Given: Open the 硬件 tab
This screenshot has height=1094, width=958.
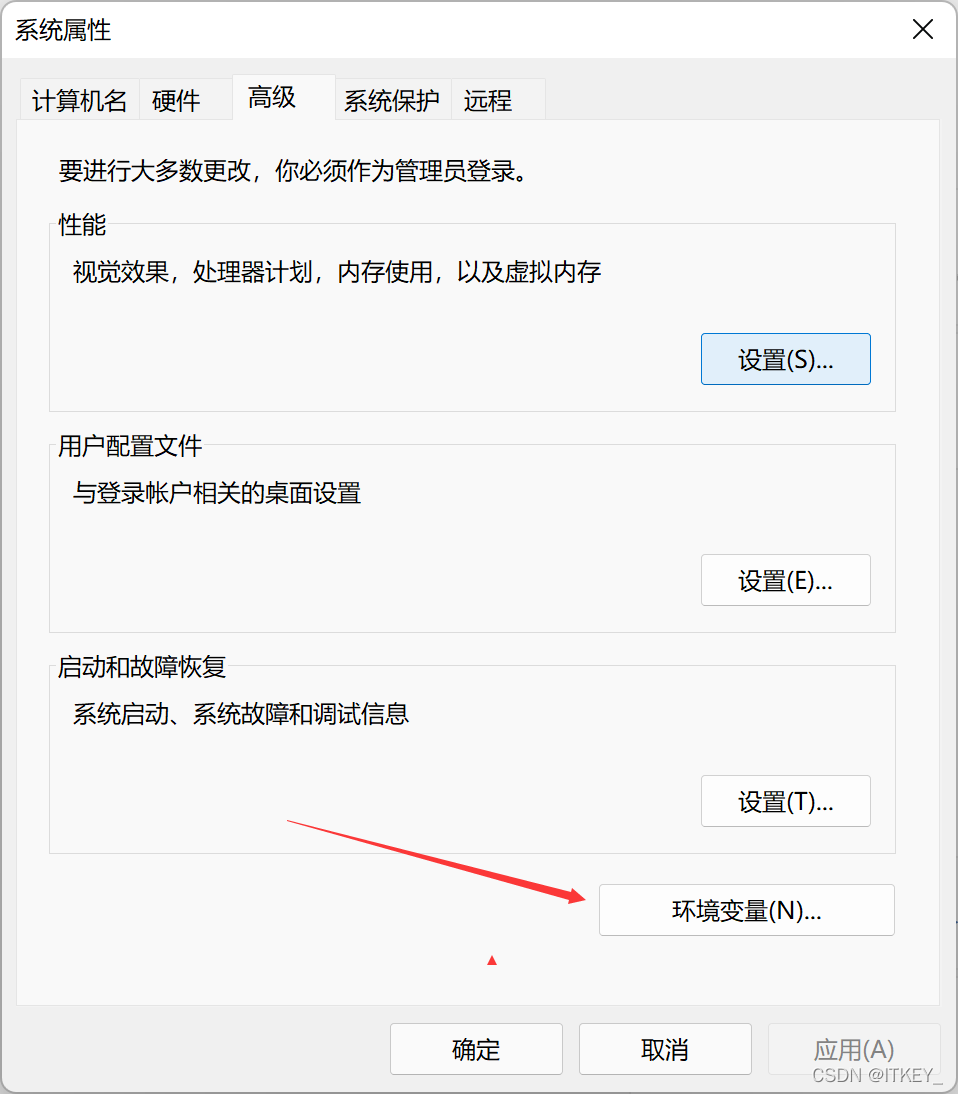Looking at the screenshot, I should click(186, 100).
